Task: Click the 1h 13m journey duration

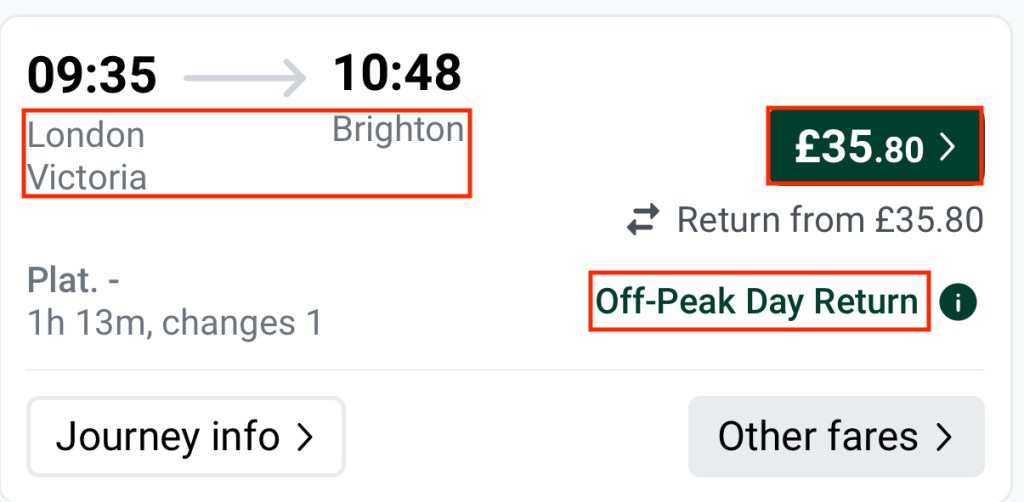Action: tap(88, 323)
